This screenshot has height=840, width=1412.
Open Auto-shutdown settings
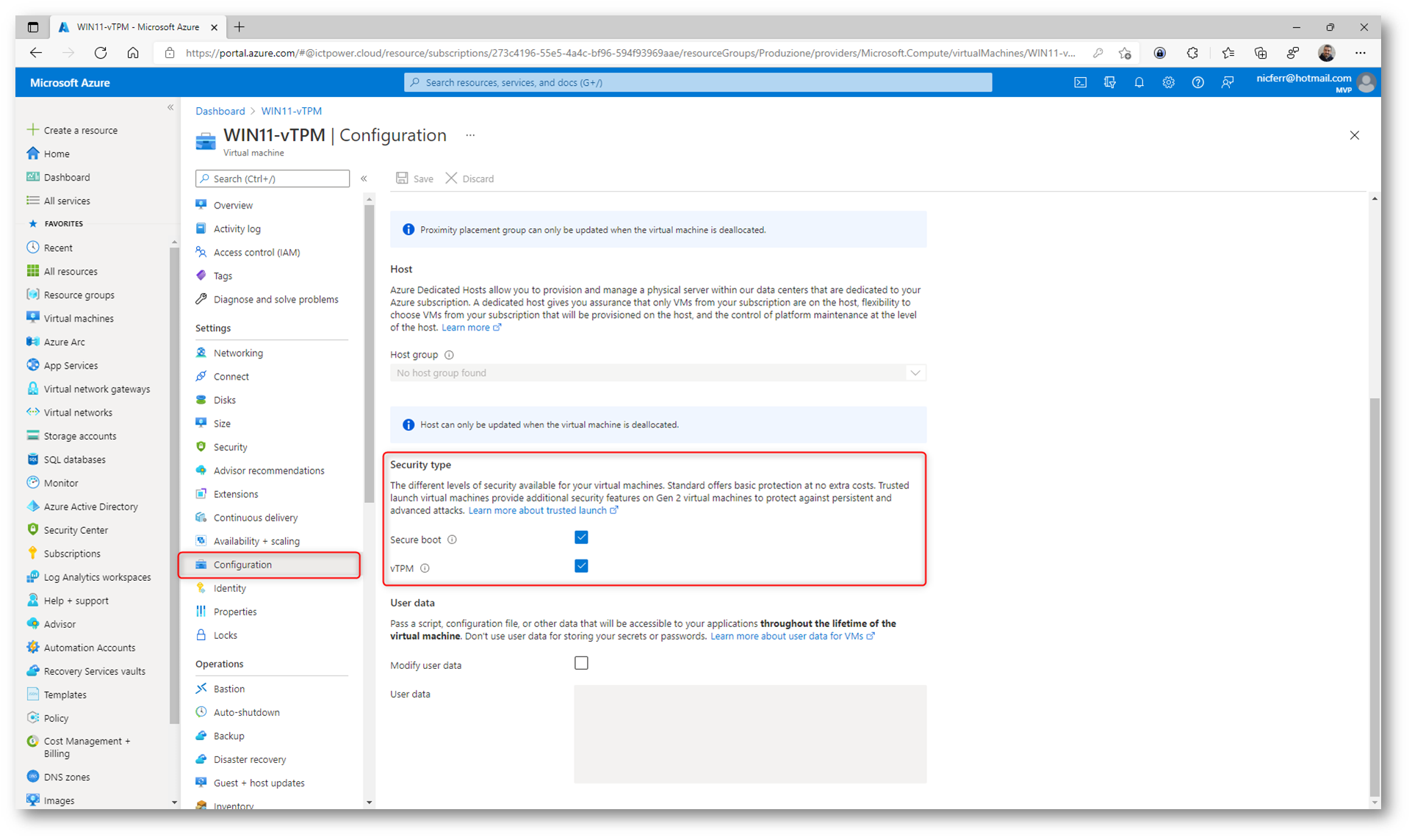pyautogui.click(x=246, y=712)
